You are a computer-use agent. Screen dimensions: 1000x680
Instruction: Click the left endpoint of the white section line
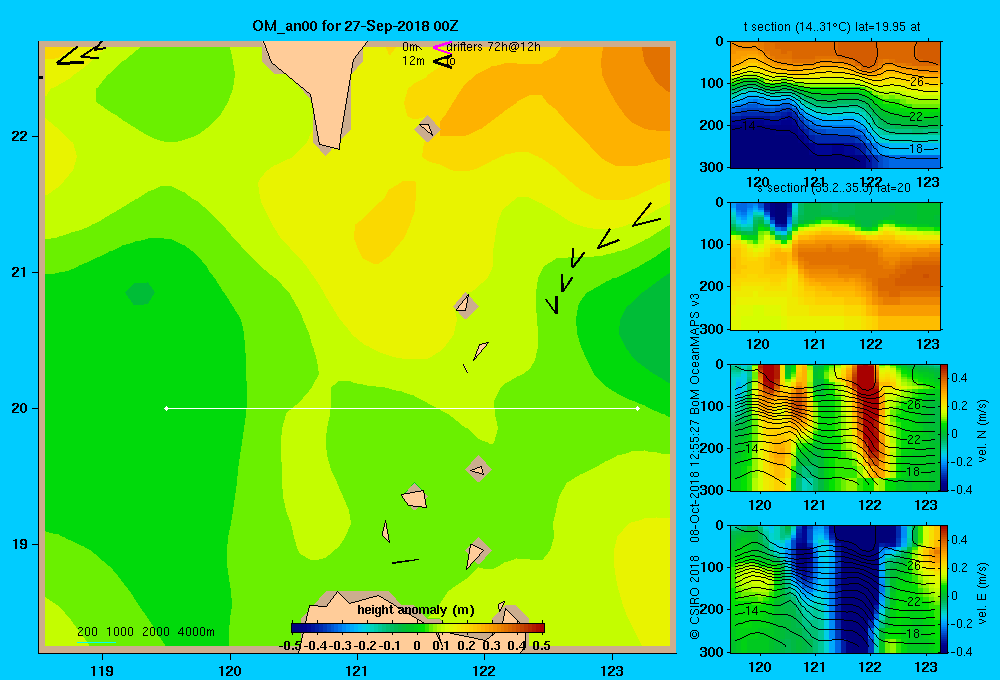pyautogui.click(x=166, y=408)
